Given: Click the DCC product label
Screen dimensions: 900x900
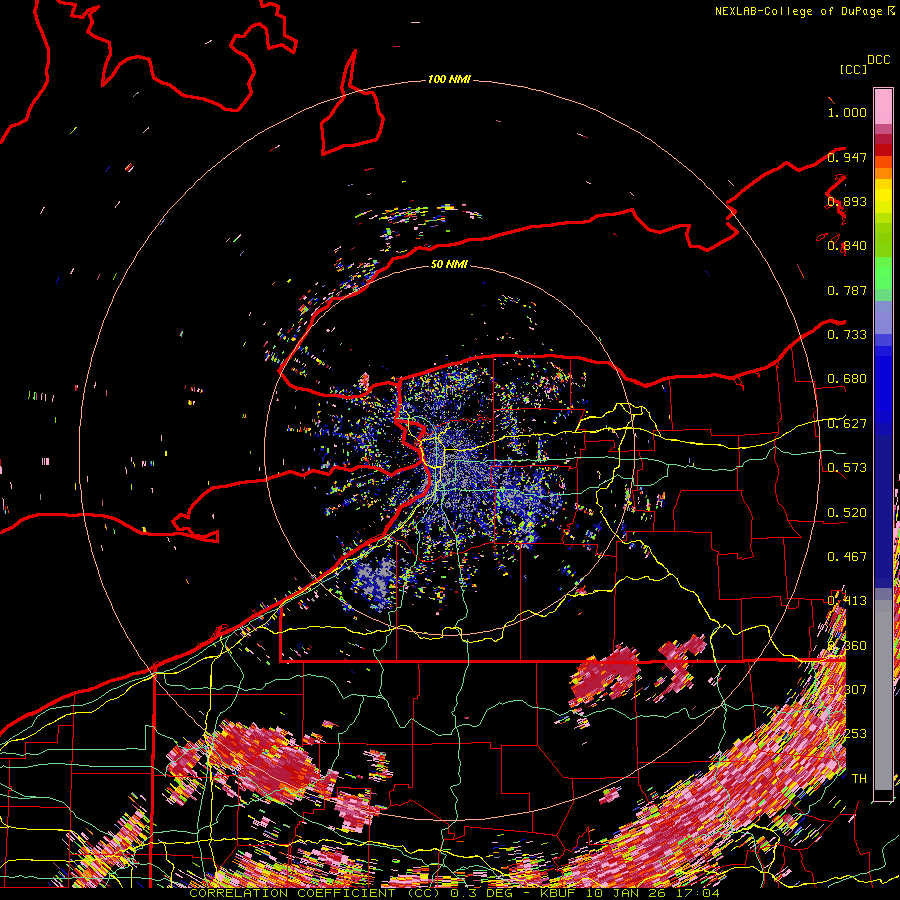Looking at the screenshot, I should (878, 60).
